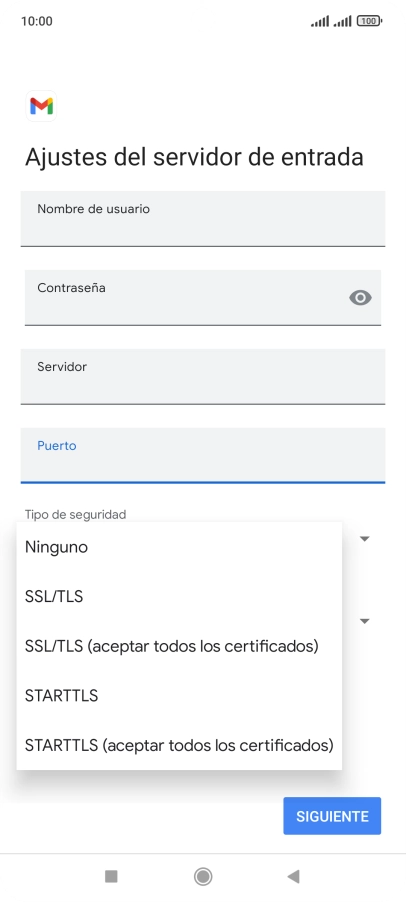Image resolution: width=406 pixels, height=902 pixels.
Task: Tap the Puerto input field
Action: click(203, 455)
